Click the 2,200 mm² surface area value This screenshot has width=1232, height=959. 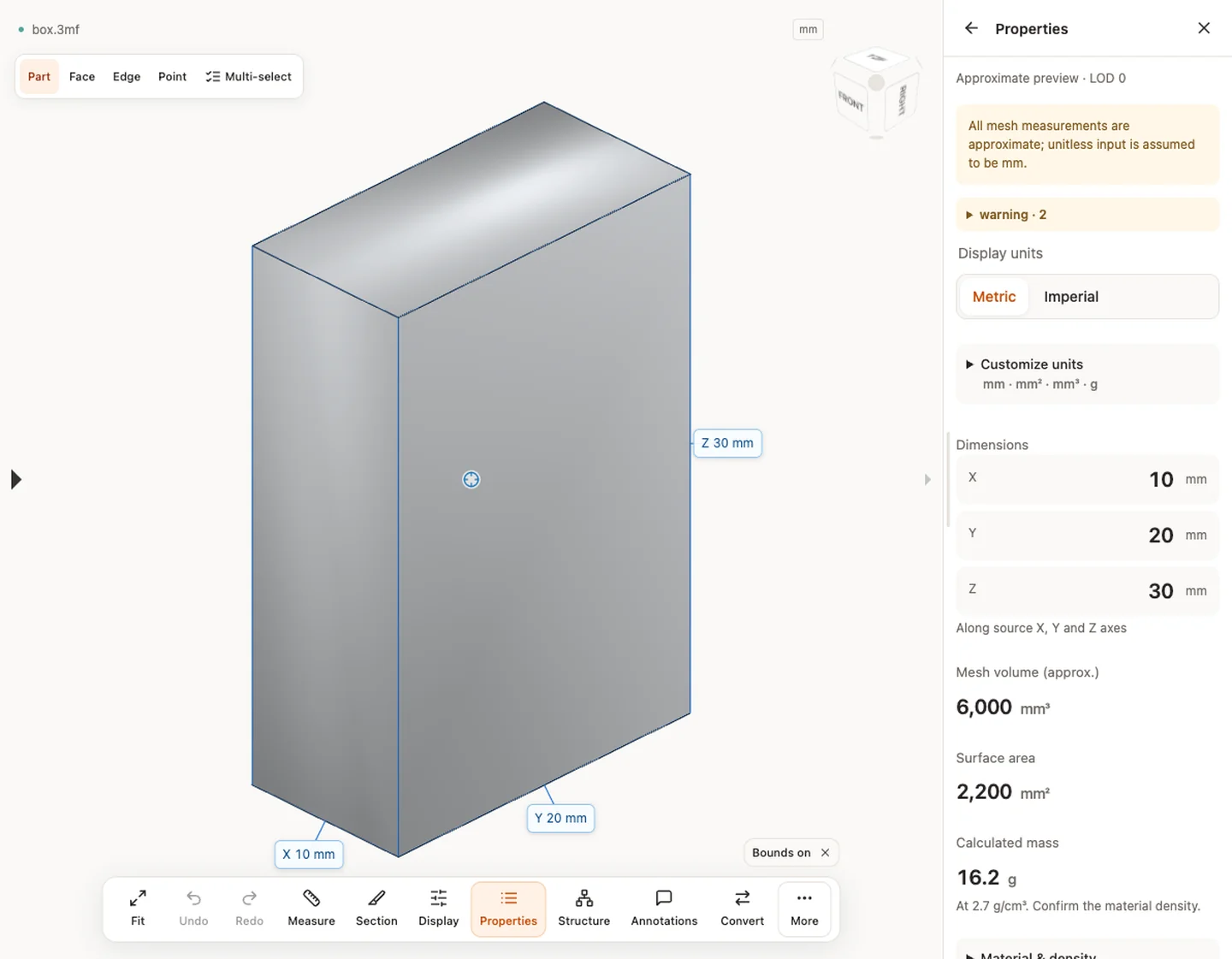click(x=1003, y=792)
